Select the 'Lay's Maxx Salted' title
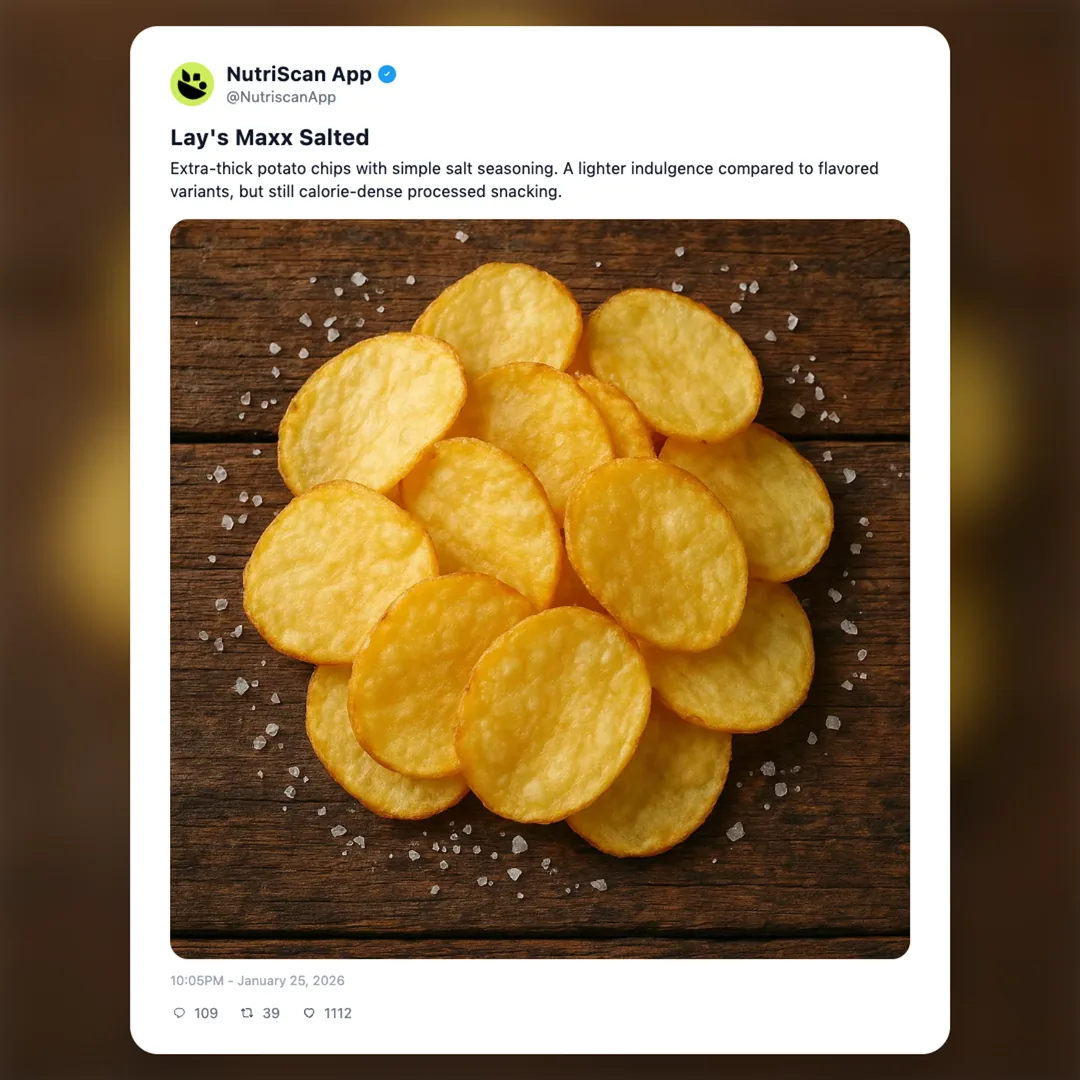This screenshot has width=1080, height=1080. (x=270, y=137)
